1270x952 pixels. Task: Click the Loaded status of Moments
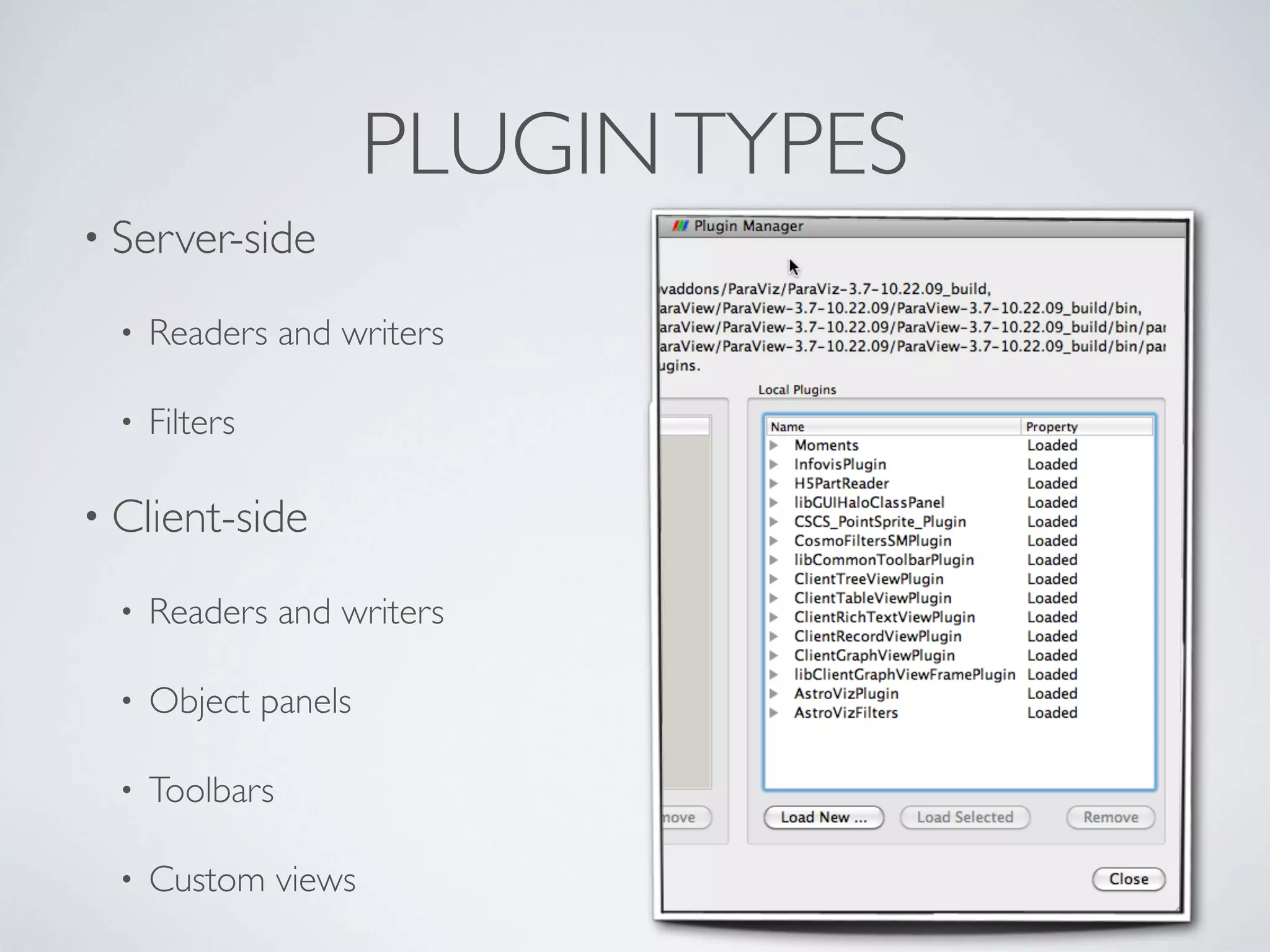(x=1052, y=445)
